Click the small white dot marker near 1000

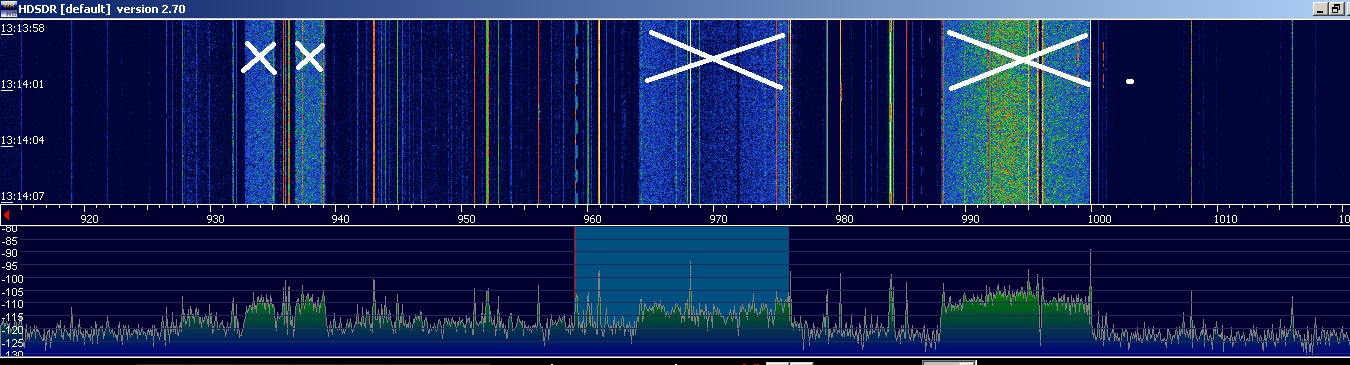1130,81
